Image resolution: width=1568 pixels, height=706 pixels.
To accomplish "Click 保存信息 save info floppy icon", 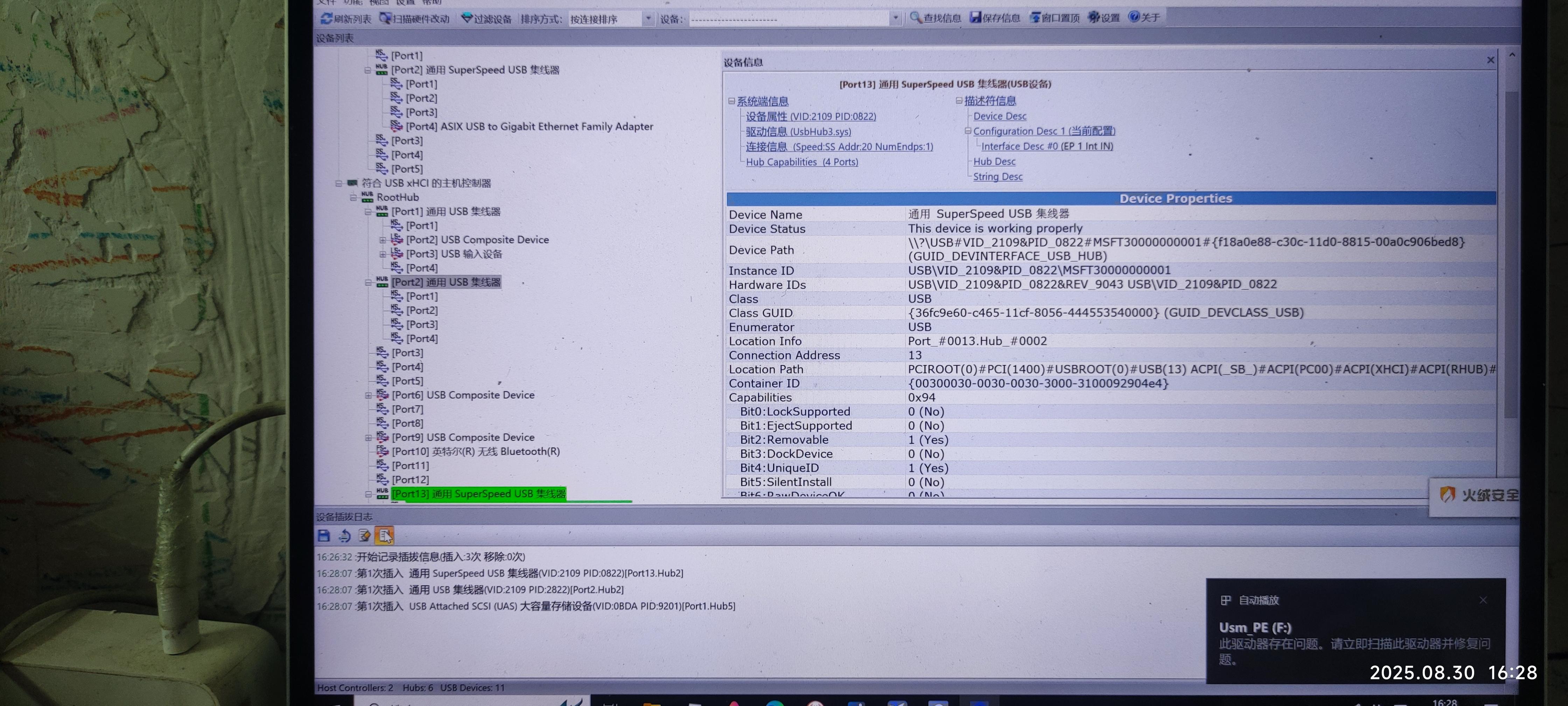I will tap(976, 18).
